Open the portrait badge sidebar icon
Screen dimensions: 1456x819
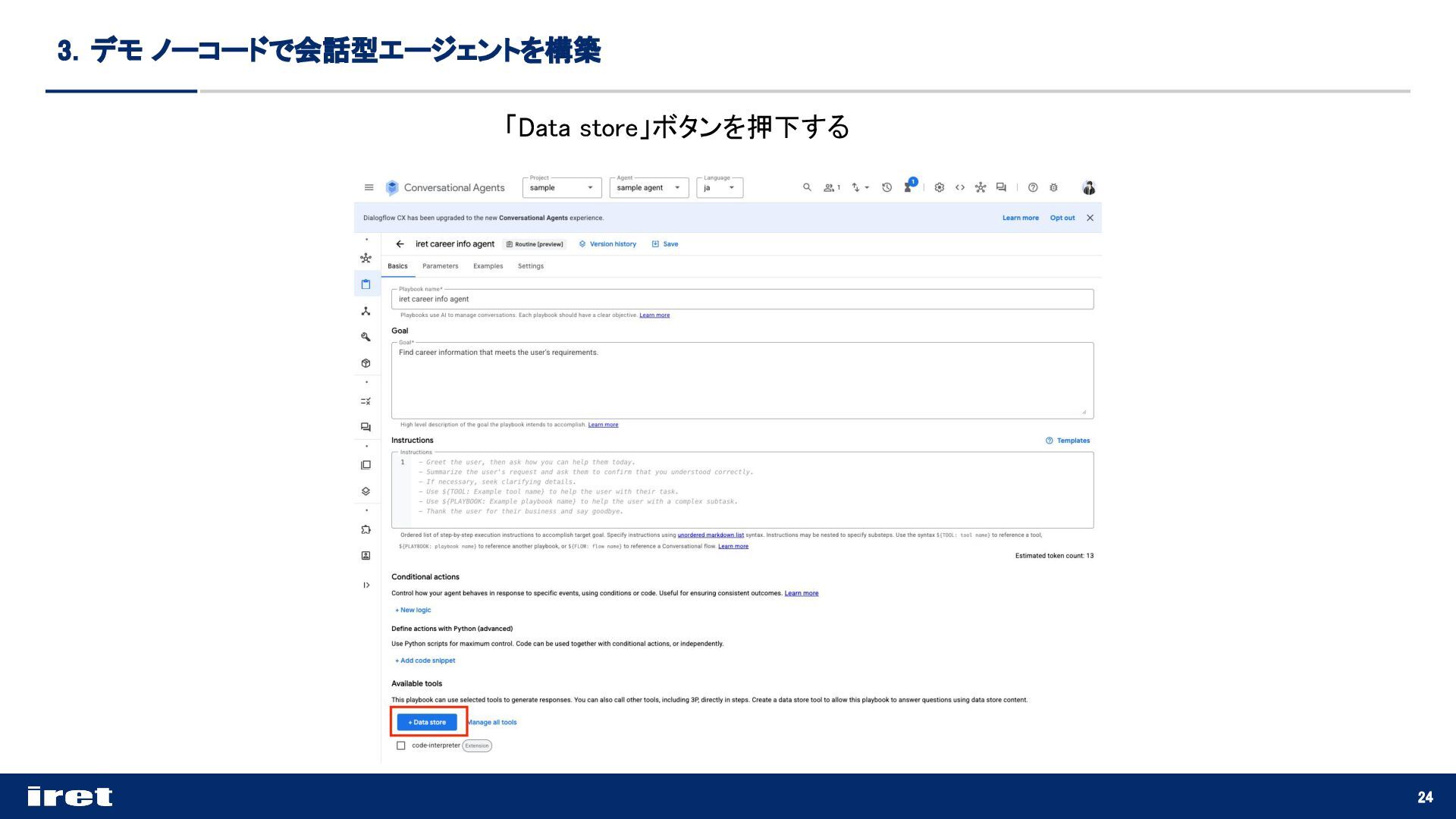[x=366, y=556]
